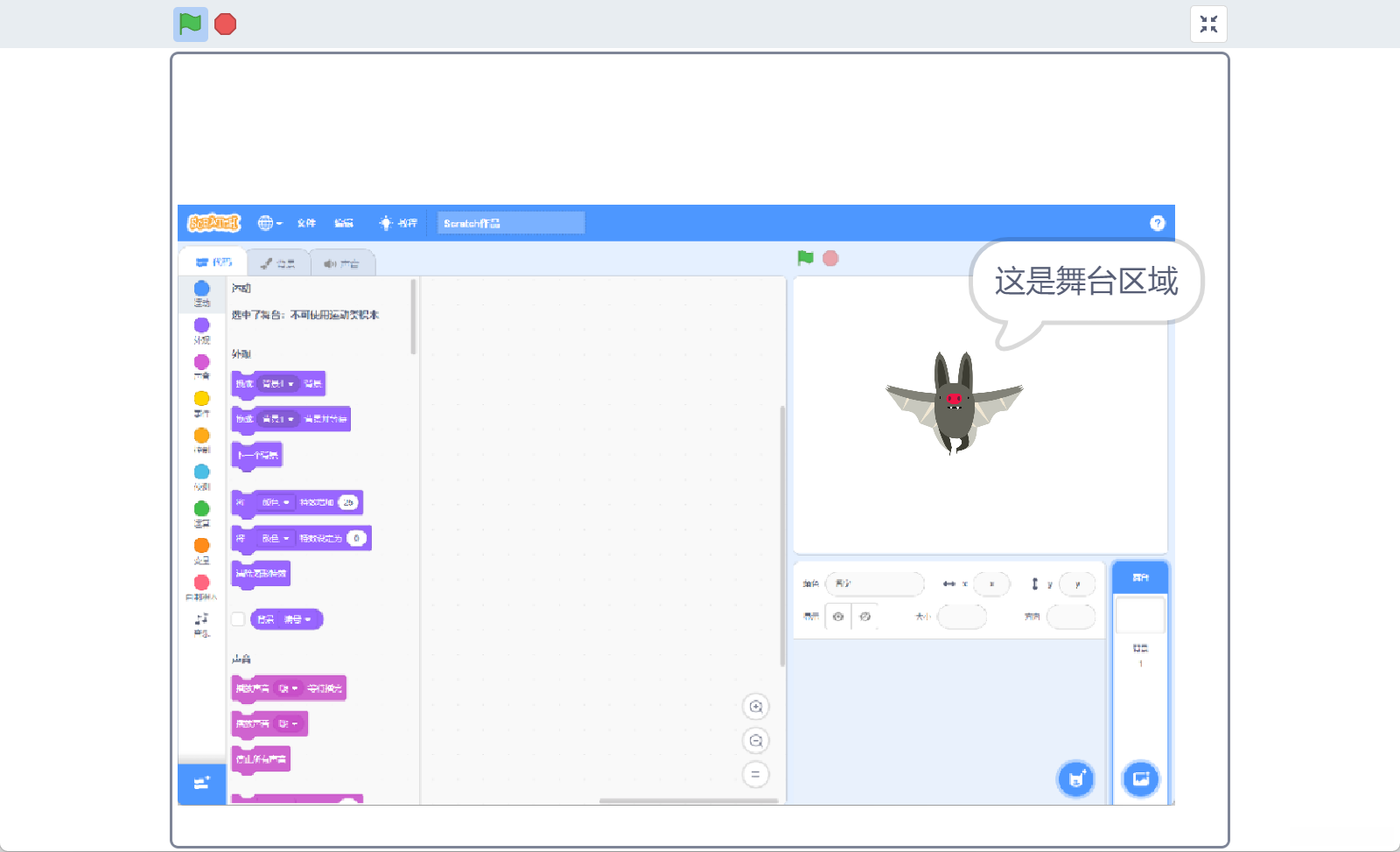This screenshot has height=852, width=1400.
Task: Open the tutorials lightbulb menu item
Action: coord(398,223)
